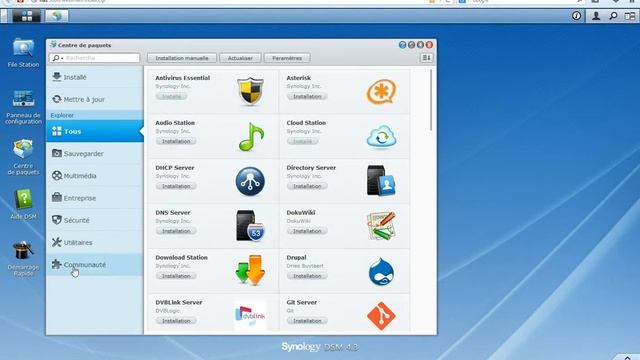Open the user options person icon
Screen dimensions: 640x360
tap(596, 16)
